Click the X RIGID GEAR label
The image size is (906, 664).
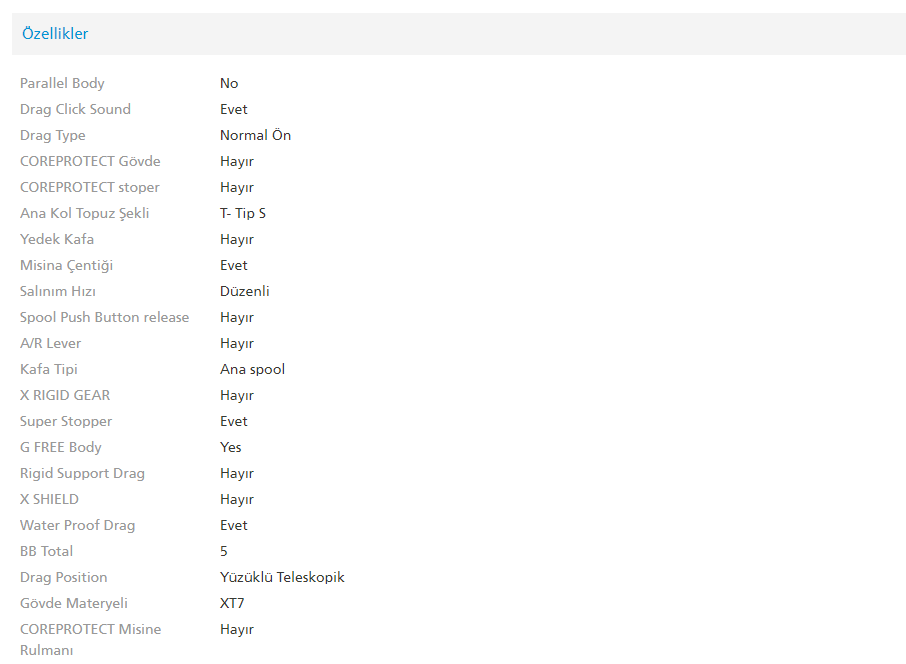65,395
